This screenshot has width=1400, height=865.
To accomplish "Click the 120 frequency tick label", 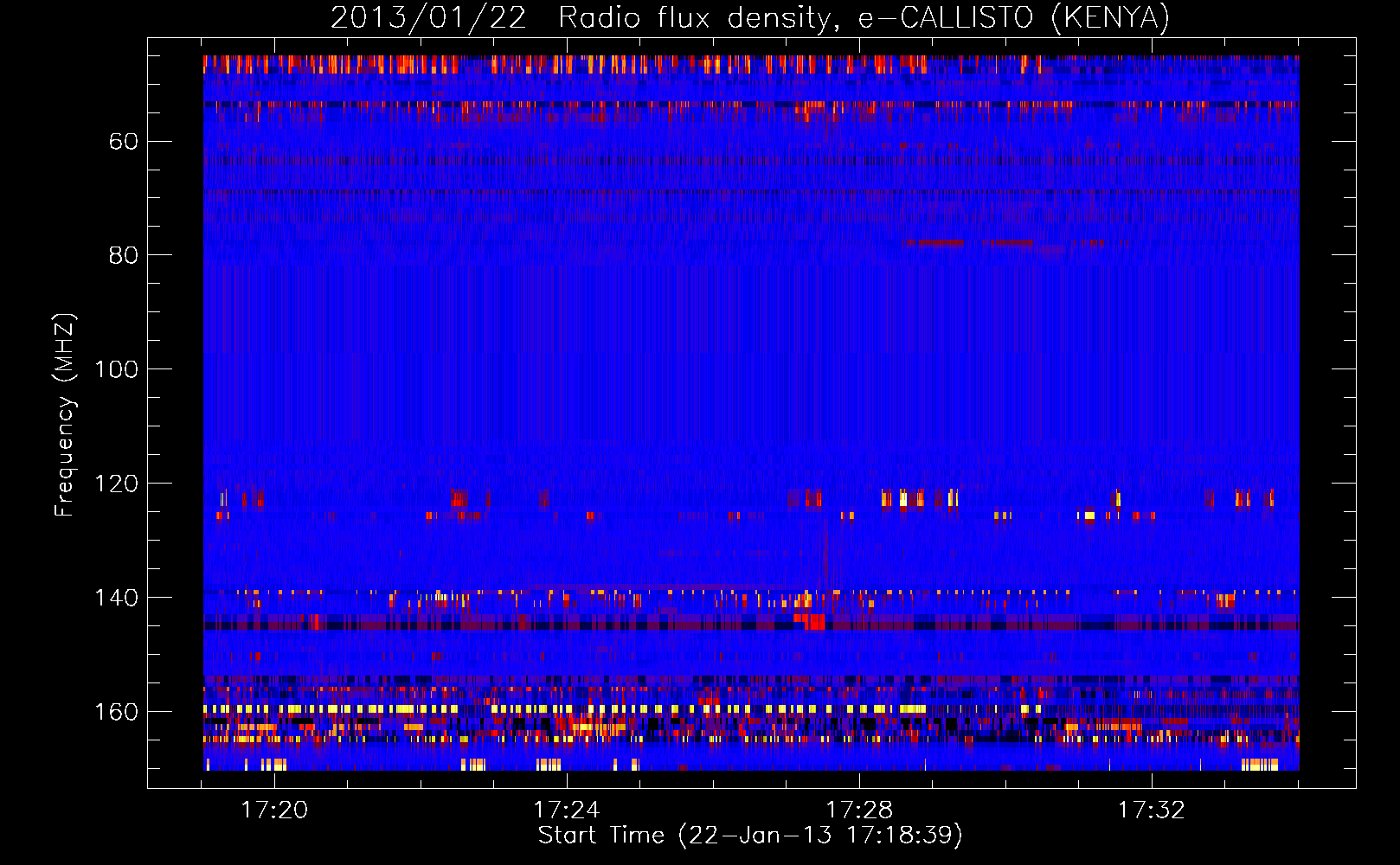I will click(117, 484).
